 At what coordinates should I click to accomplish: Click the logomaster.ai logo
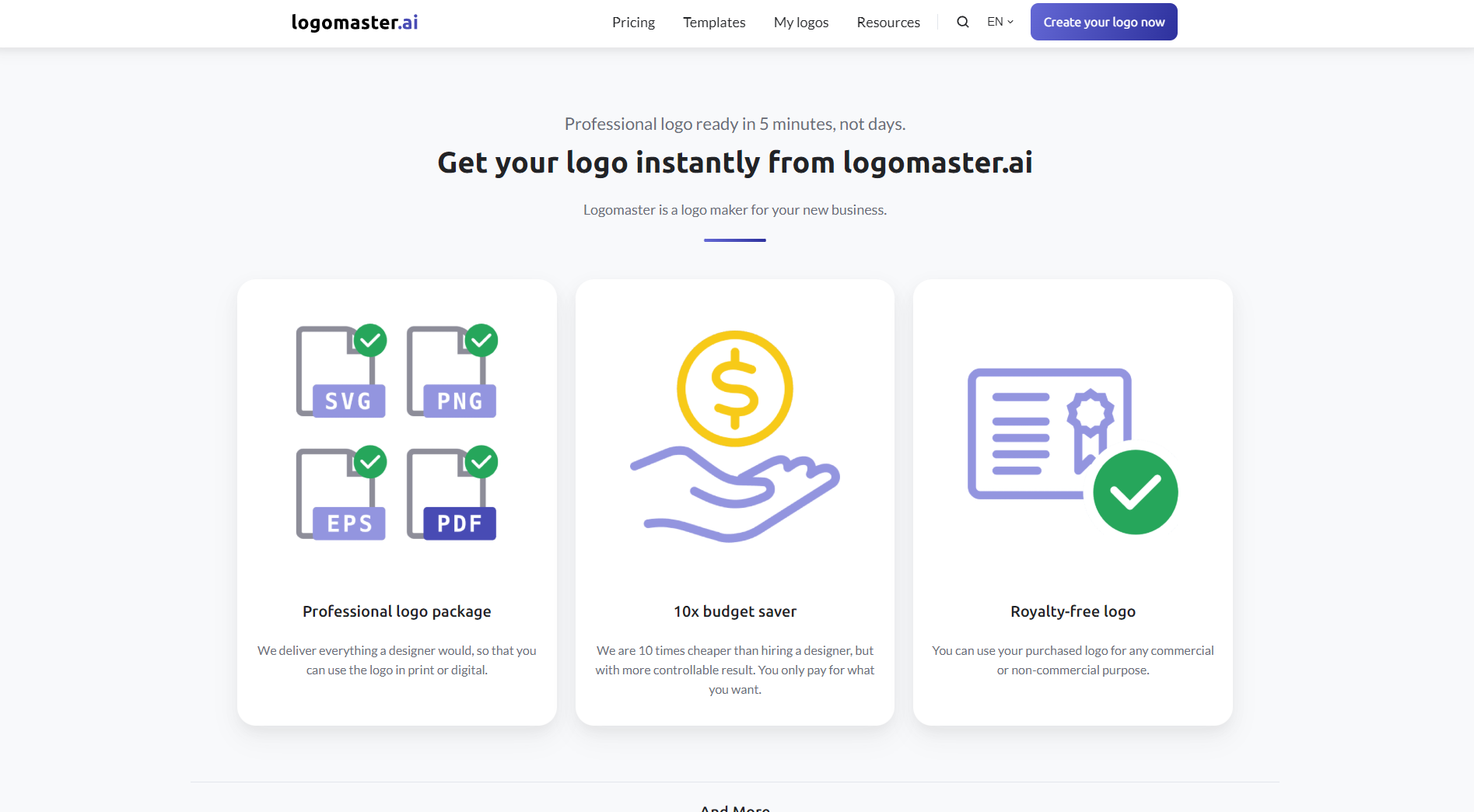(x=354, y=22)
